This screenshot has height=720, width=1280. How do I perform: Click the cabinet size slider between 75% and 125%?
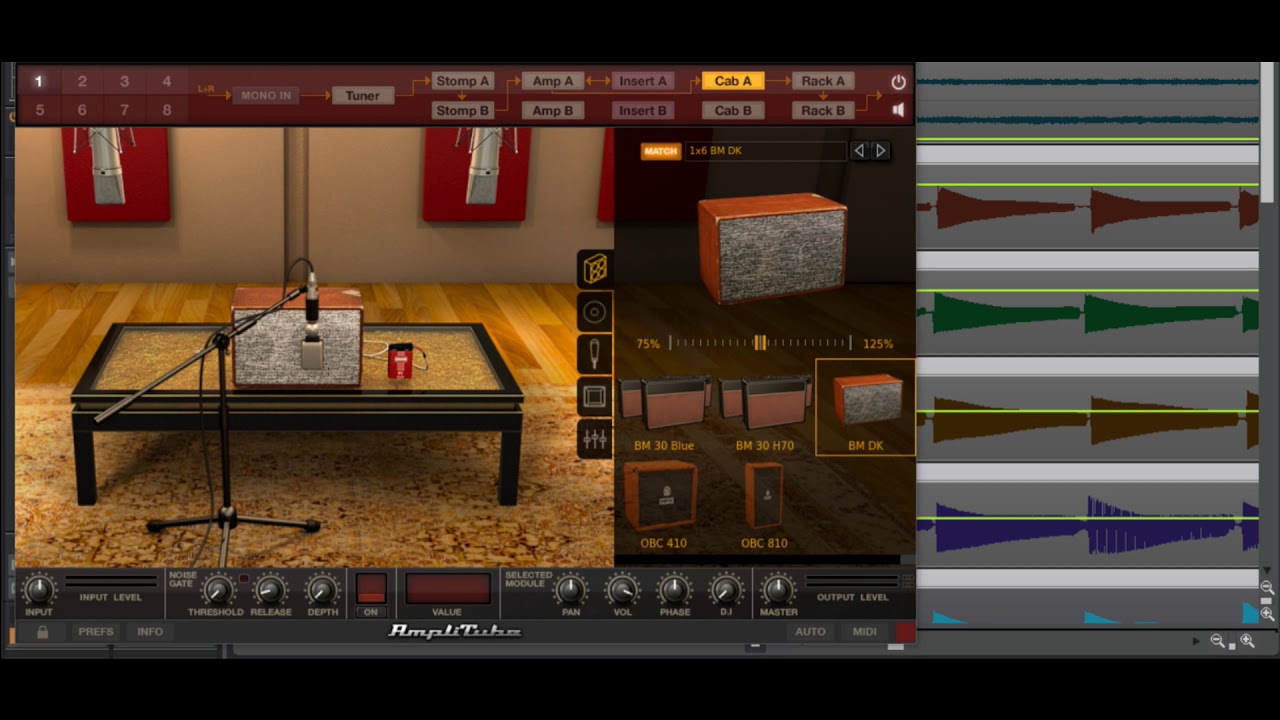click(x=760, y=343)
